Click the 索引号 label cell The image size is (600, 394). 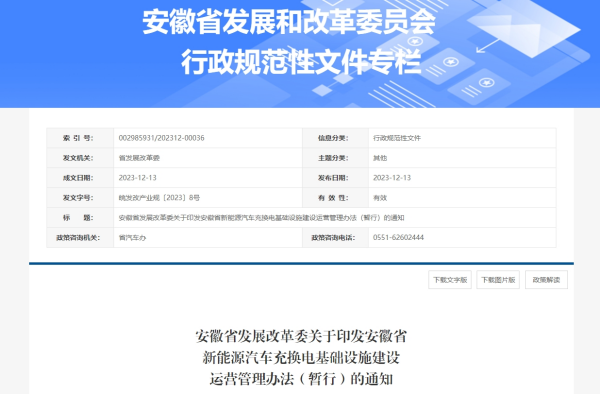click(80, 138)
